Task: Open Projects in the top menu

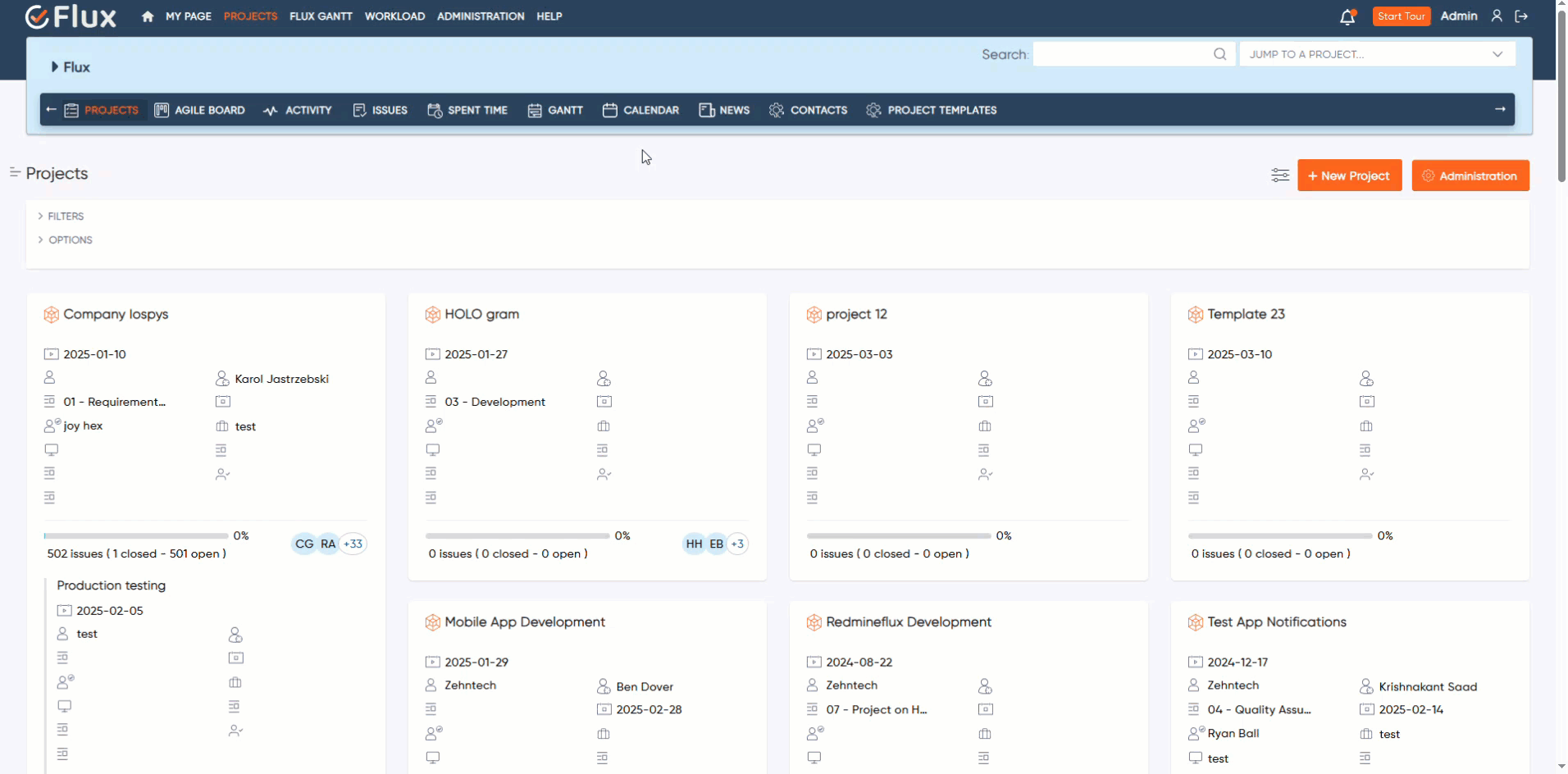Action: point(250,16)
